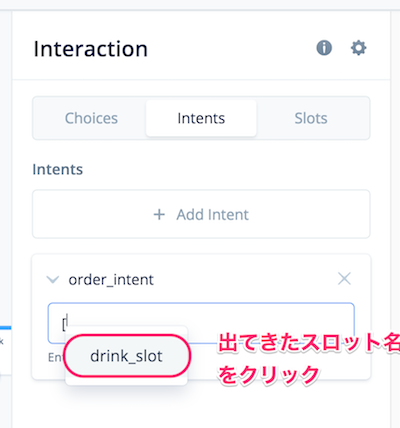Screen dimensions: 400x428
Task: Click the blue bar at the panel's left edge
Action: [x=6, y=328]
